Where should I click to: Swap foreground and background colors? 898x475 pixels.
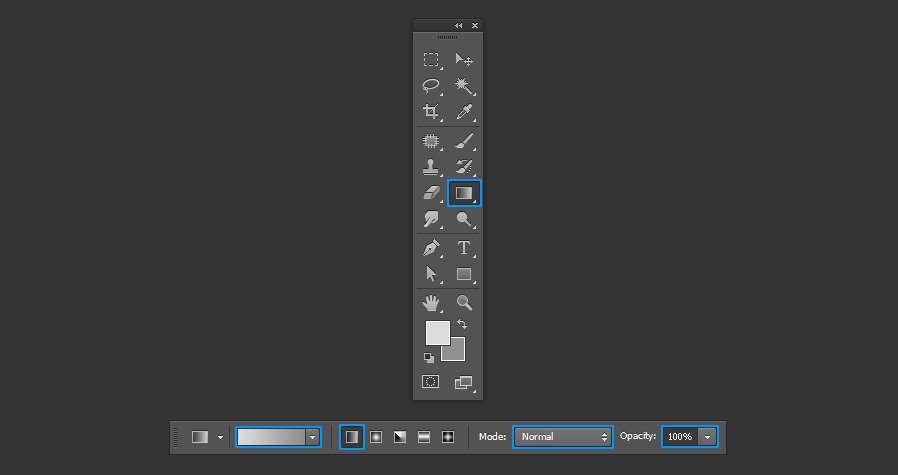coord(462,324)
